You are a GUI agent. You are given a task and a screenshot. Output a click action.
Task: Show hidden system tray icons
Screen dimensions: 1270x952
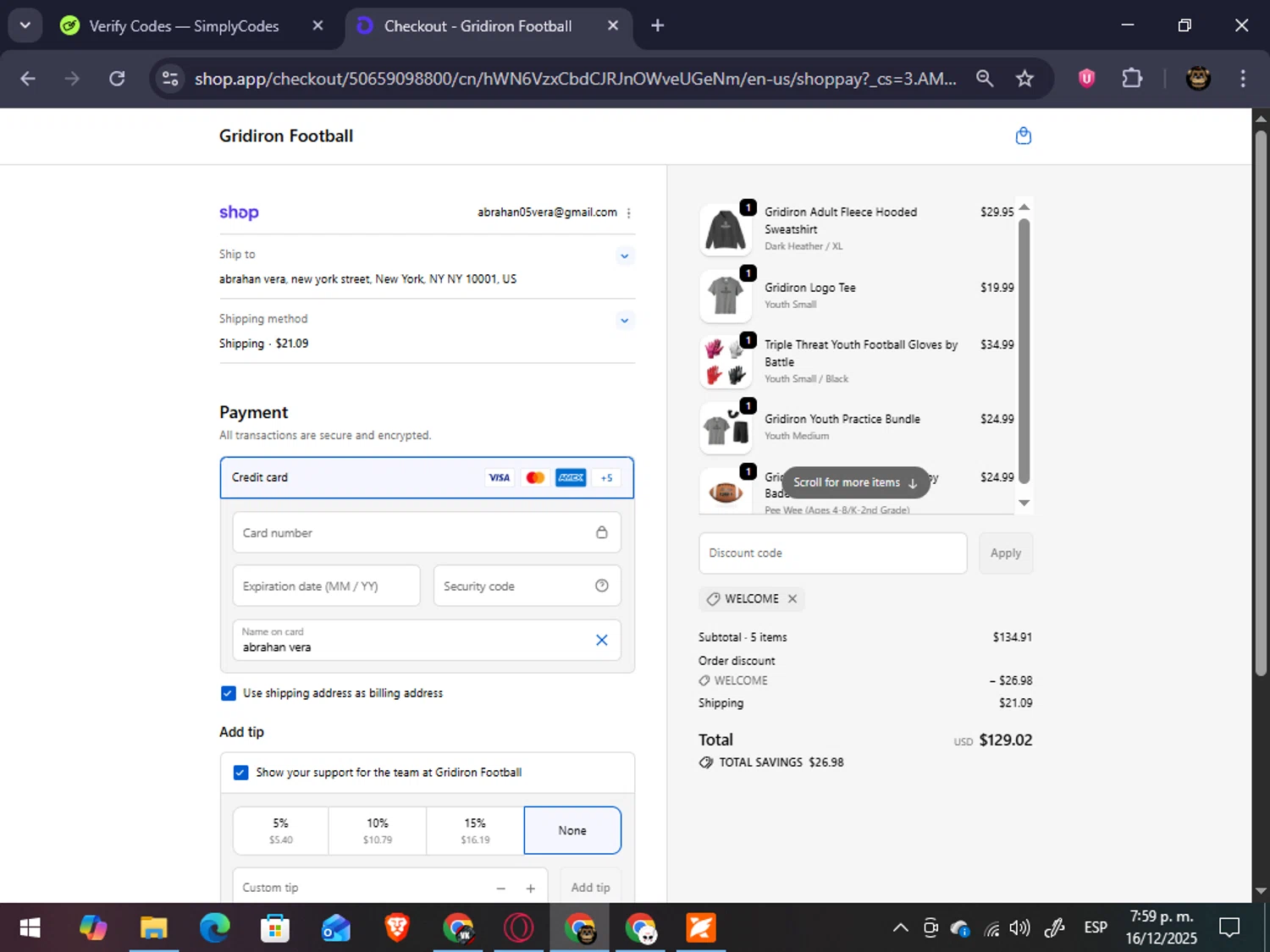coord(900,928)
